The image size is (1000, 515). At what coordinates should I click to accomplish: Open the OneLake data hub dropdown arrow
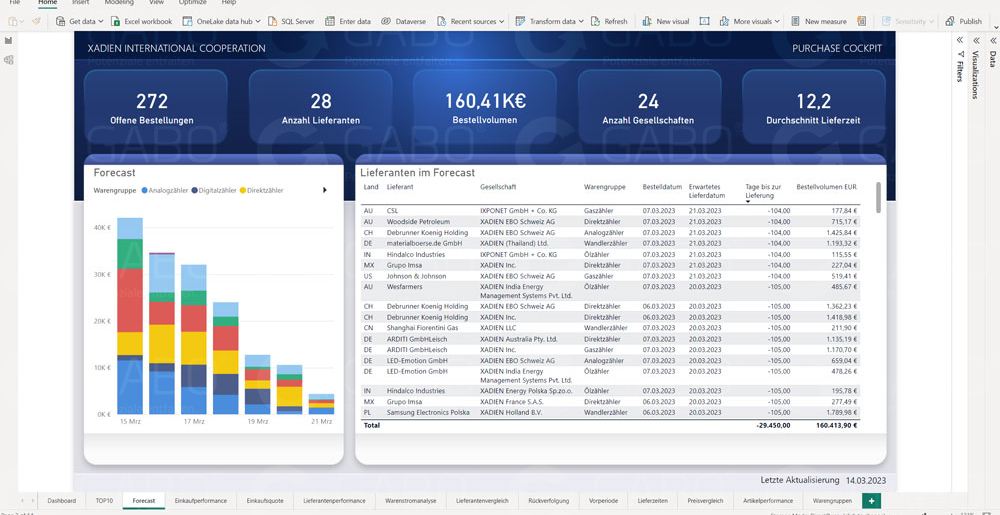tap(258, 22)
